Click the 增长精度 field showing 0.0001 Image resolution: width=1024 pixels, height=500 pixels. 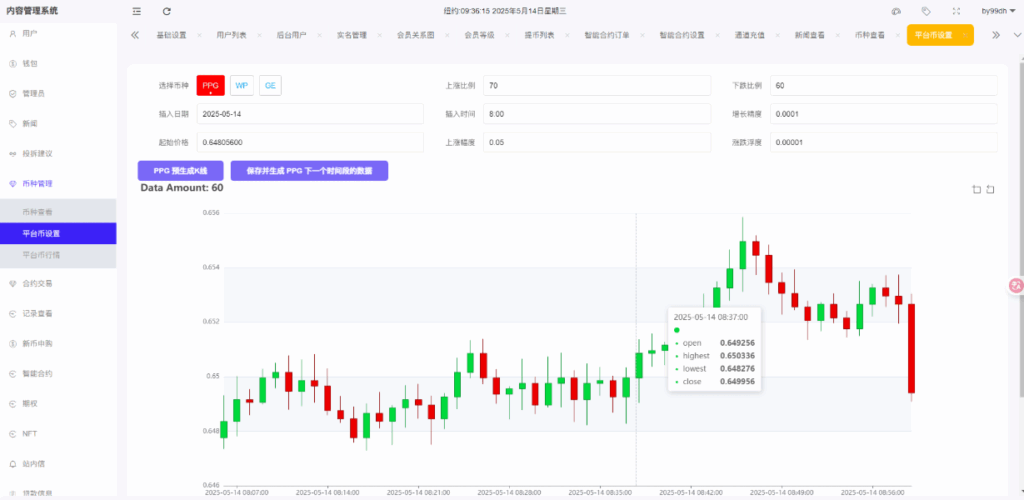[884, 114]
